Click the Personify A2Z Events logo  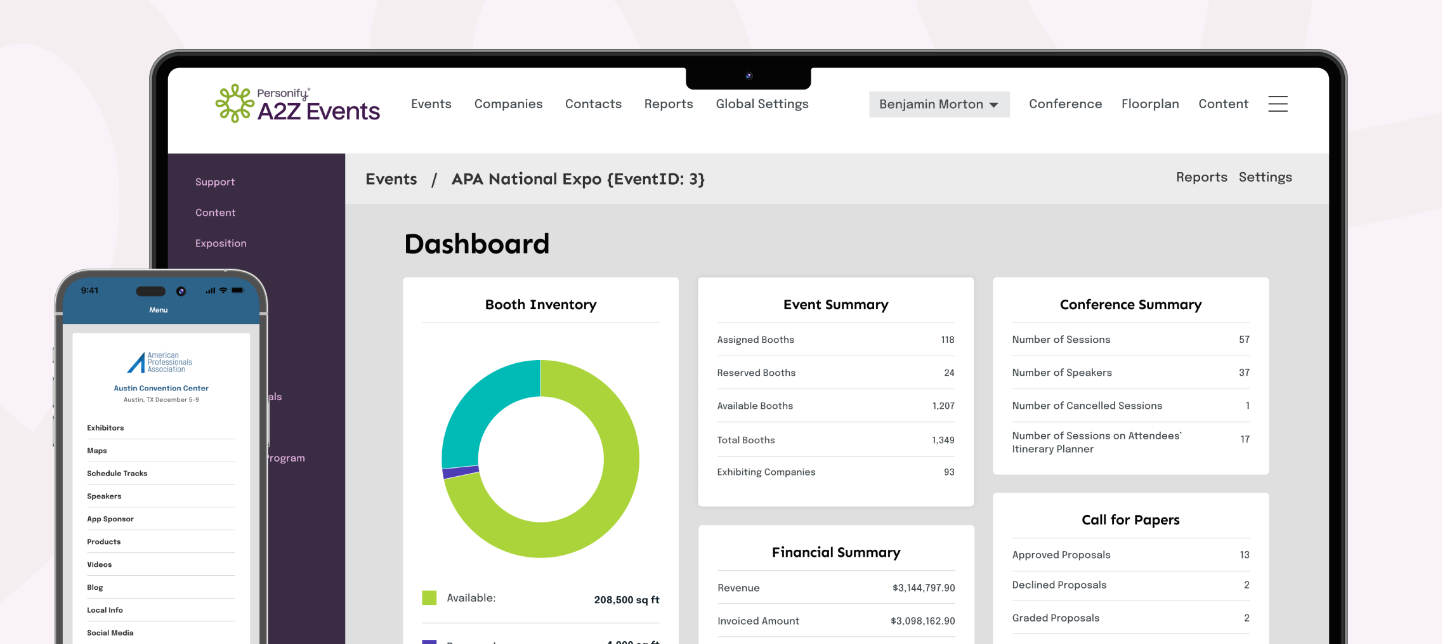click(298, 103)
